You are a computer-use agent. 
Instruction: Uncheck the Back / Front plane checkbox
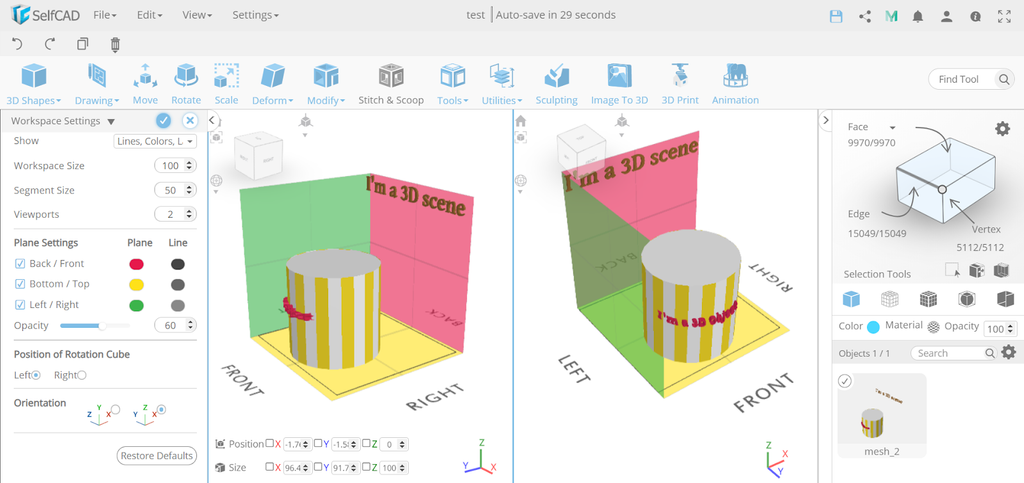[20, 264]
